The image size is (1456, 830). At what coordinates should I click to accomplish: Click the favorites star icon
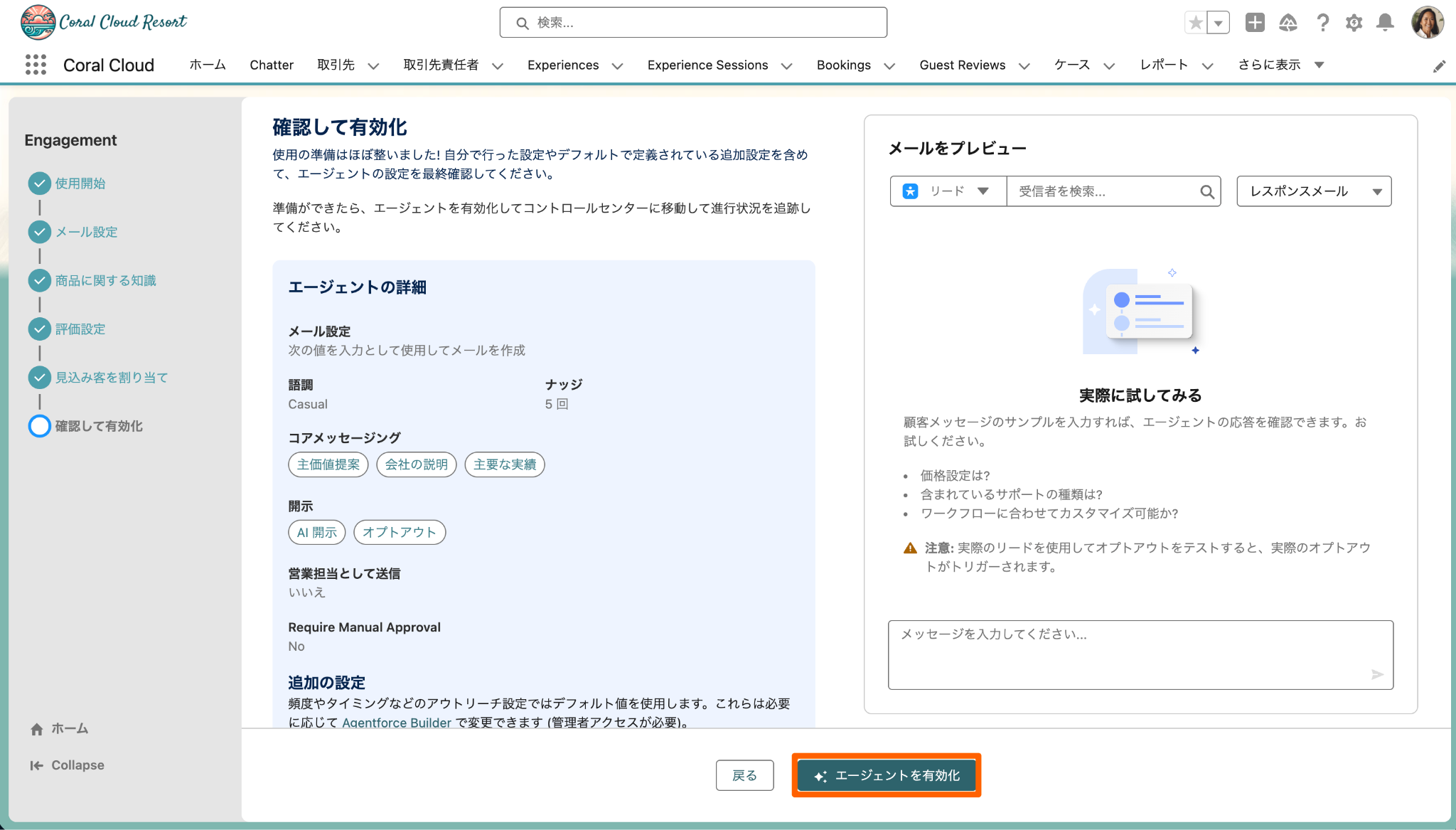[1196, 23]
